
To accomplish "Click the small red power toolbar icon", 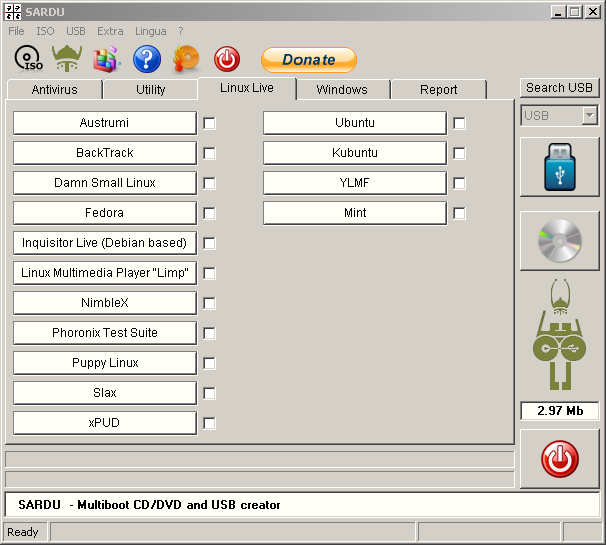I will 227,59.
